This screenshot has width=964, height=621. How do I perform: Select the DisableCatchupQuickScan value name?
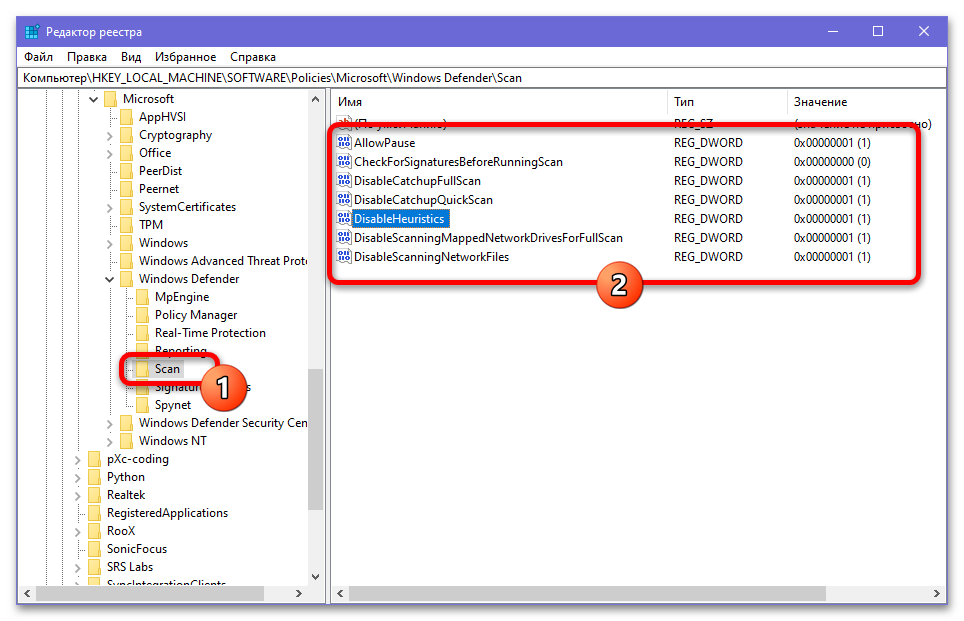pos(423,200)
